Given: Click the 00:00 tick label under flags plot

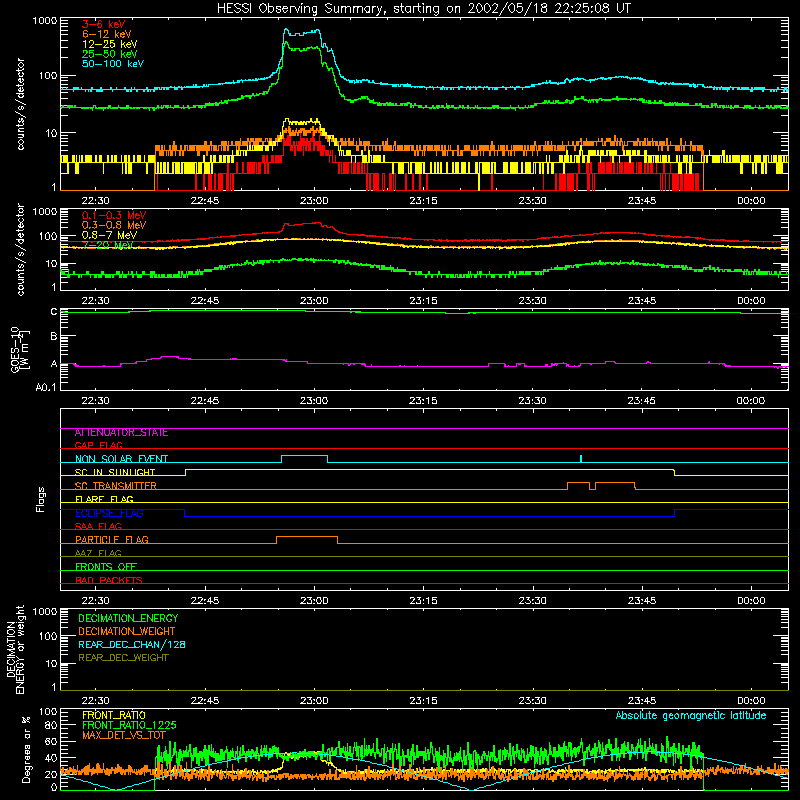Looking at the screenshot, I should click(751, 601).
